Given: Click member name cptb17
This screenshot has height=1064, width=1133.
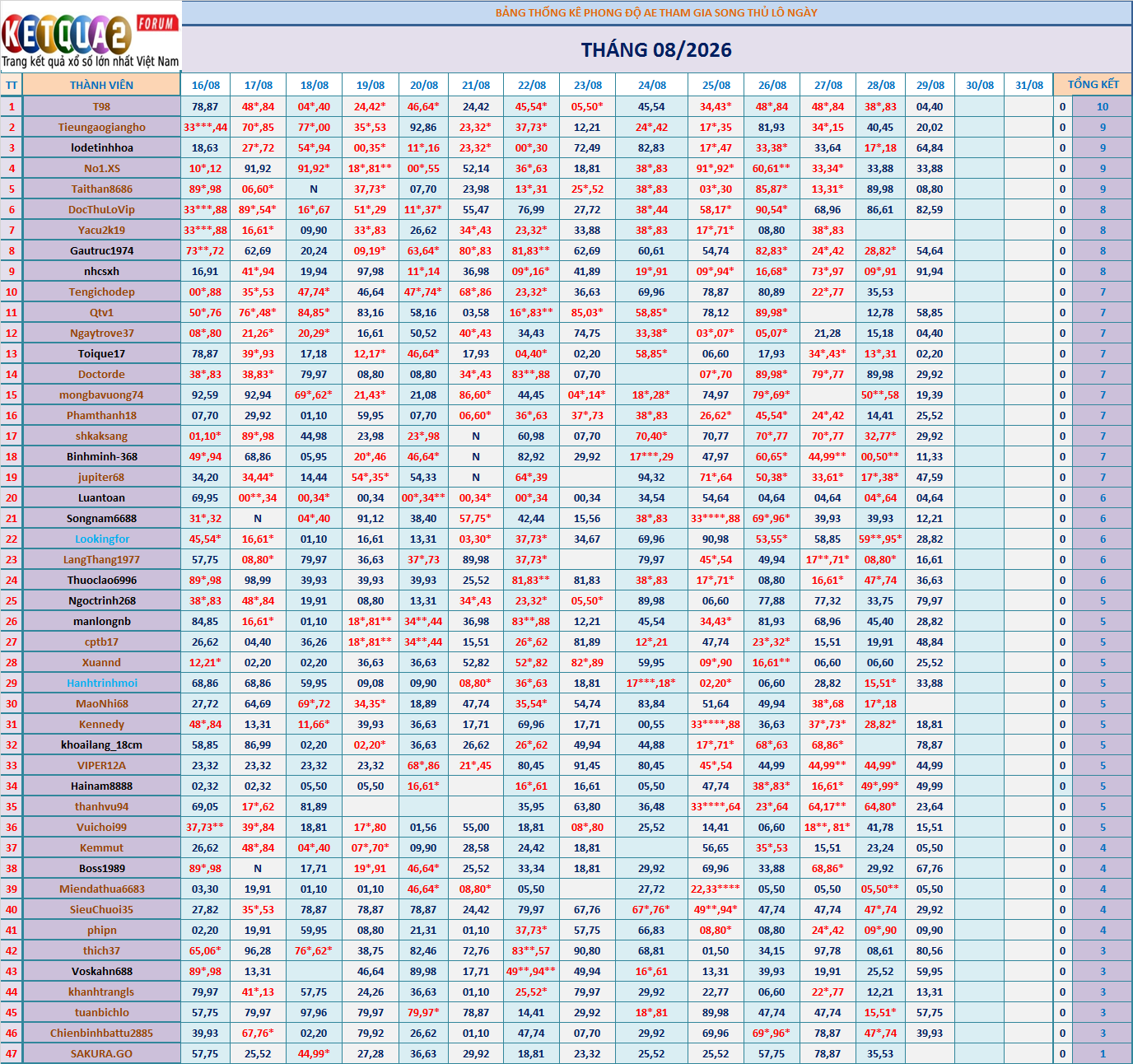Looking at the screenshot, I should 101,642.
